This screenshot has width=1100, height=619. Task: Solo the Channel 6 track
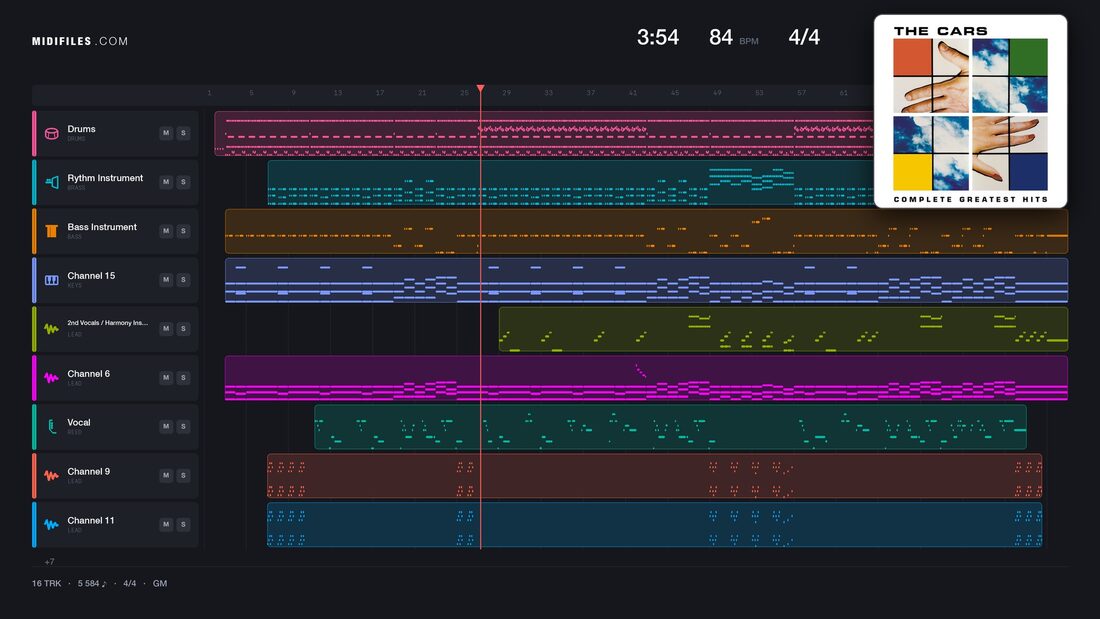[x=183, y=378]
